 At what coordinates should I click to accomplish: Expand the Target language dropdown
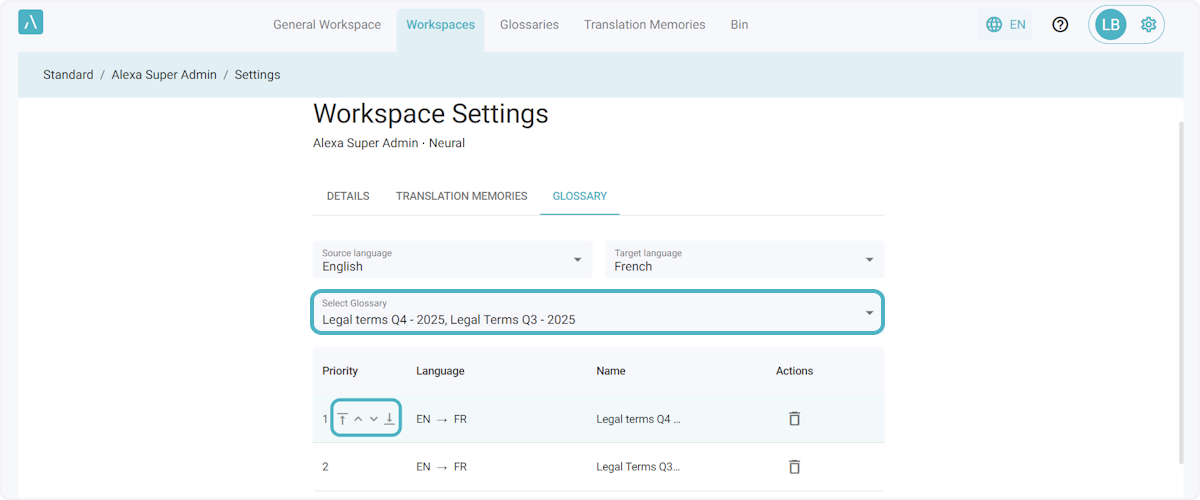pyautogui.click(x=744, y=260)
